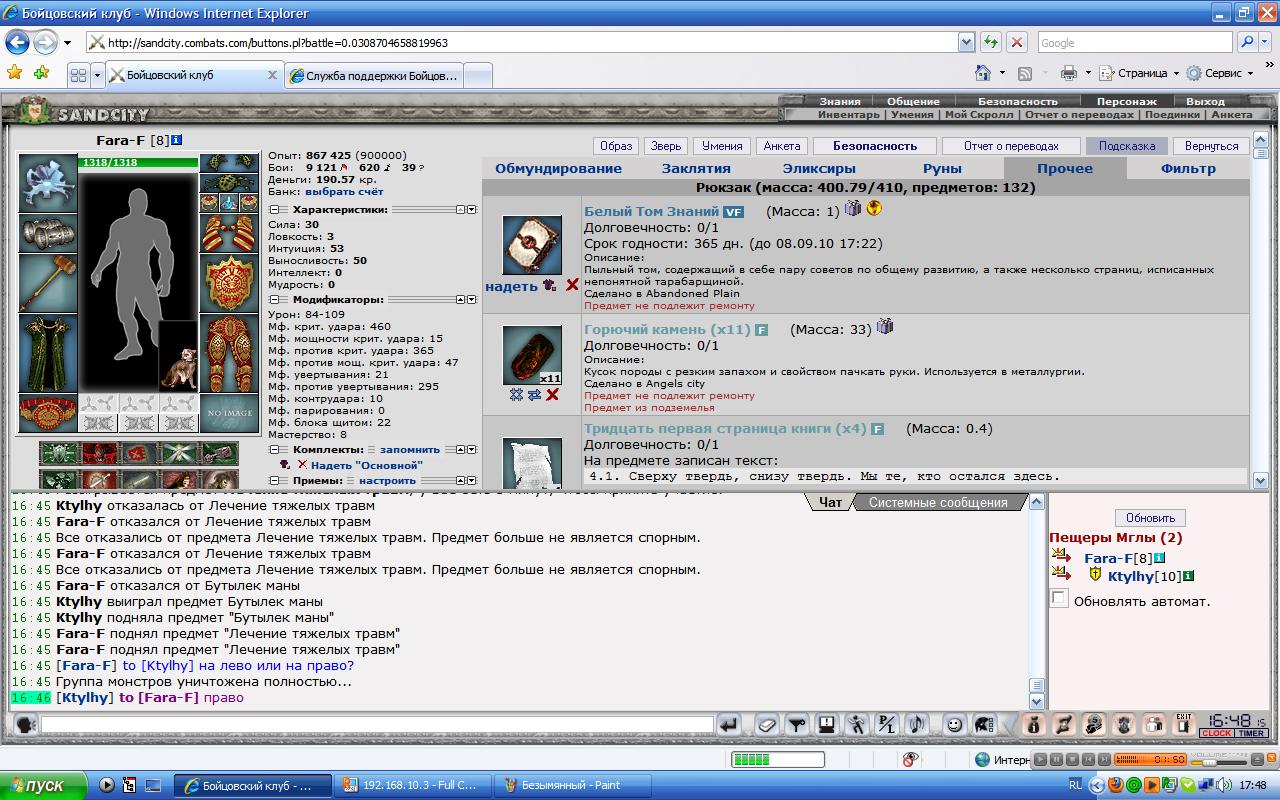Click the hammer weapon equipment slot
The height and width of the screenshot is (800, 1280).
[x=48, y=283]
